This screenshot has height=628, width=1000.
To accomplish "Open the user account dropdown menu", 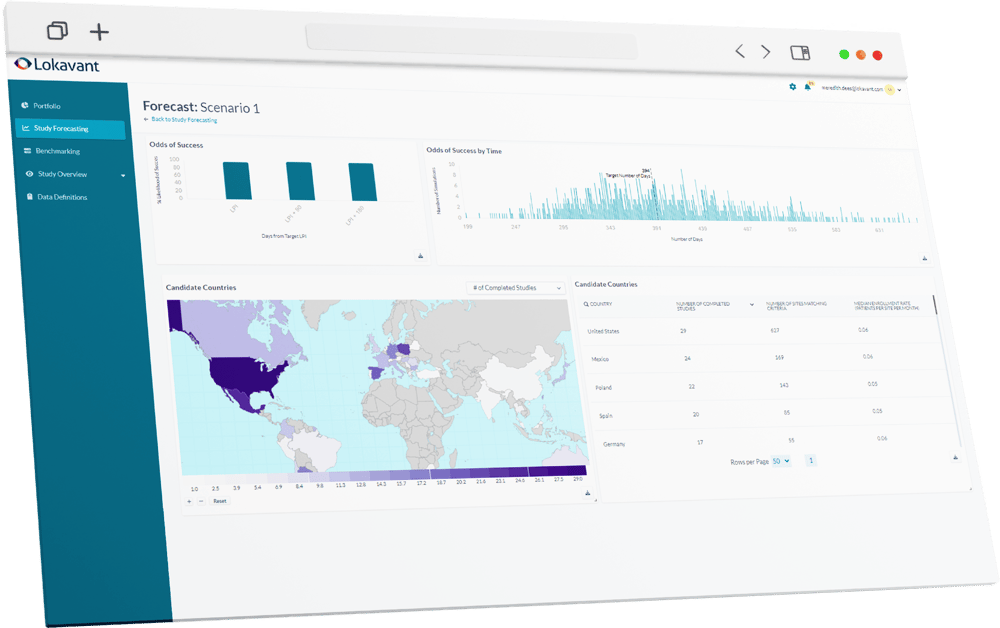I will coord(899,90).
